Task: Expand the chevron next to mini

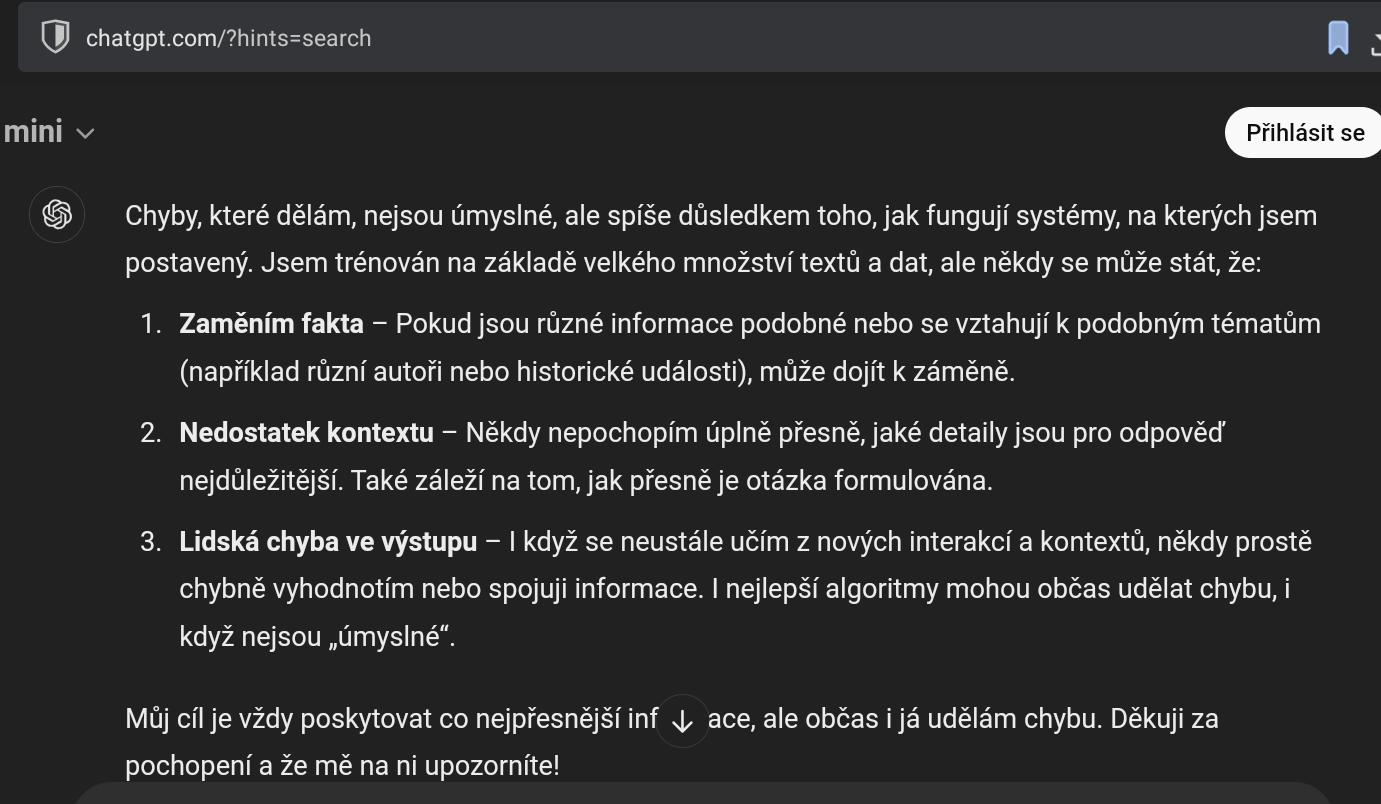Action: (86, 133)
